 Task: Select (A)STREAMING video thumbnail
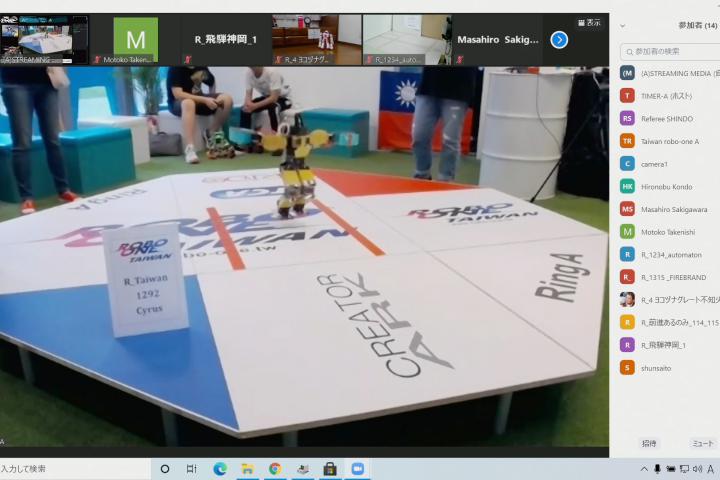(x=45, y=40)
